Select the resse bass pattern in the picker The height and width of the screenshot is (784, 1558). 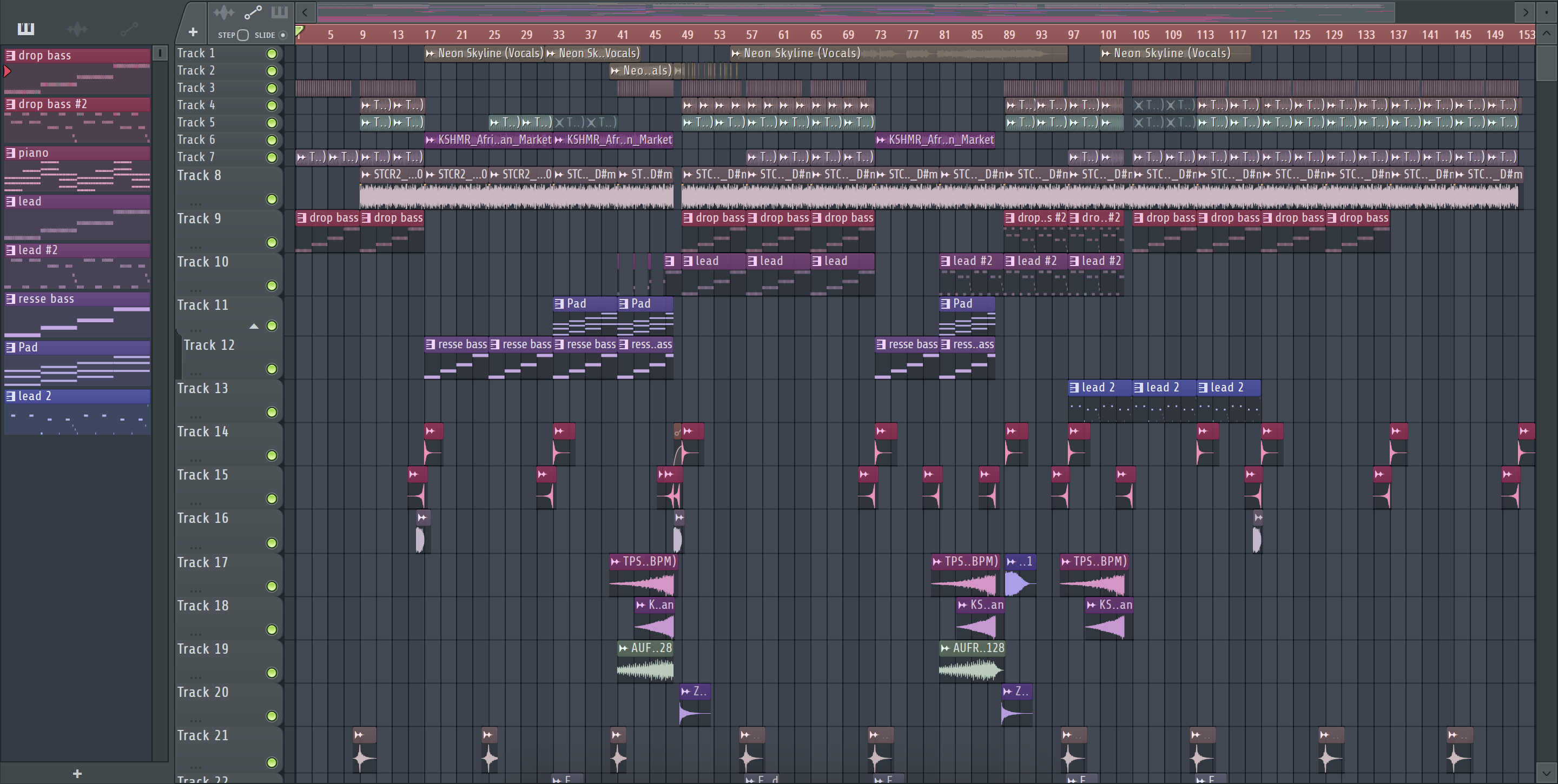click(x=77, y=315)
